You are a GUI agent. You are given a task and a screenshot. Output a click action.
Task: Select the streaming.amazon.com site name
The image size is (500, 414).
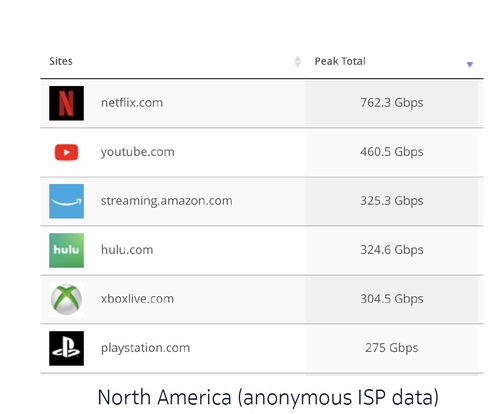pos(167,201)
